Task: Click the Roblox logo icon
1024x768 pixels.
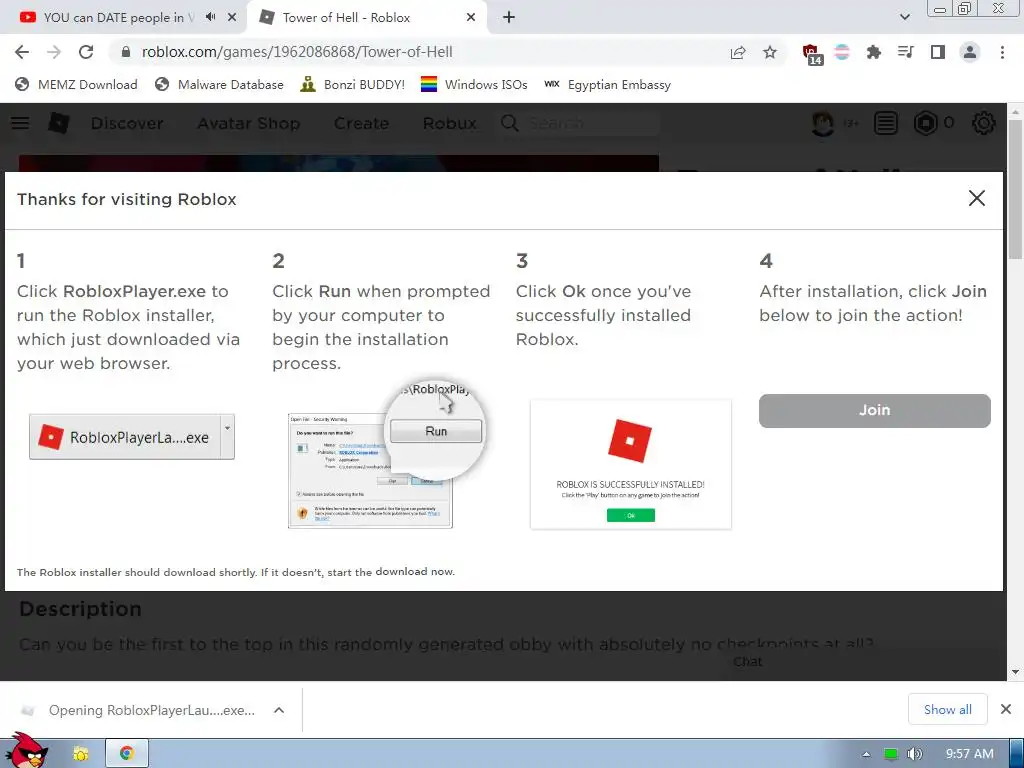Action: coord(58,123)
